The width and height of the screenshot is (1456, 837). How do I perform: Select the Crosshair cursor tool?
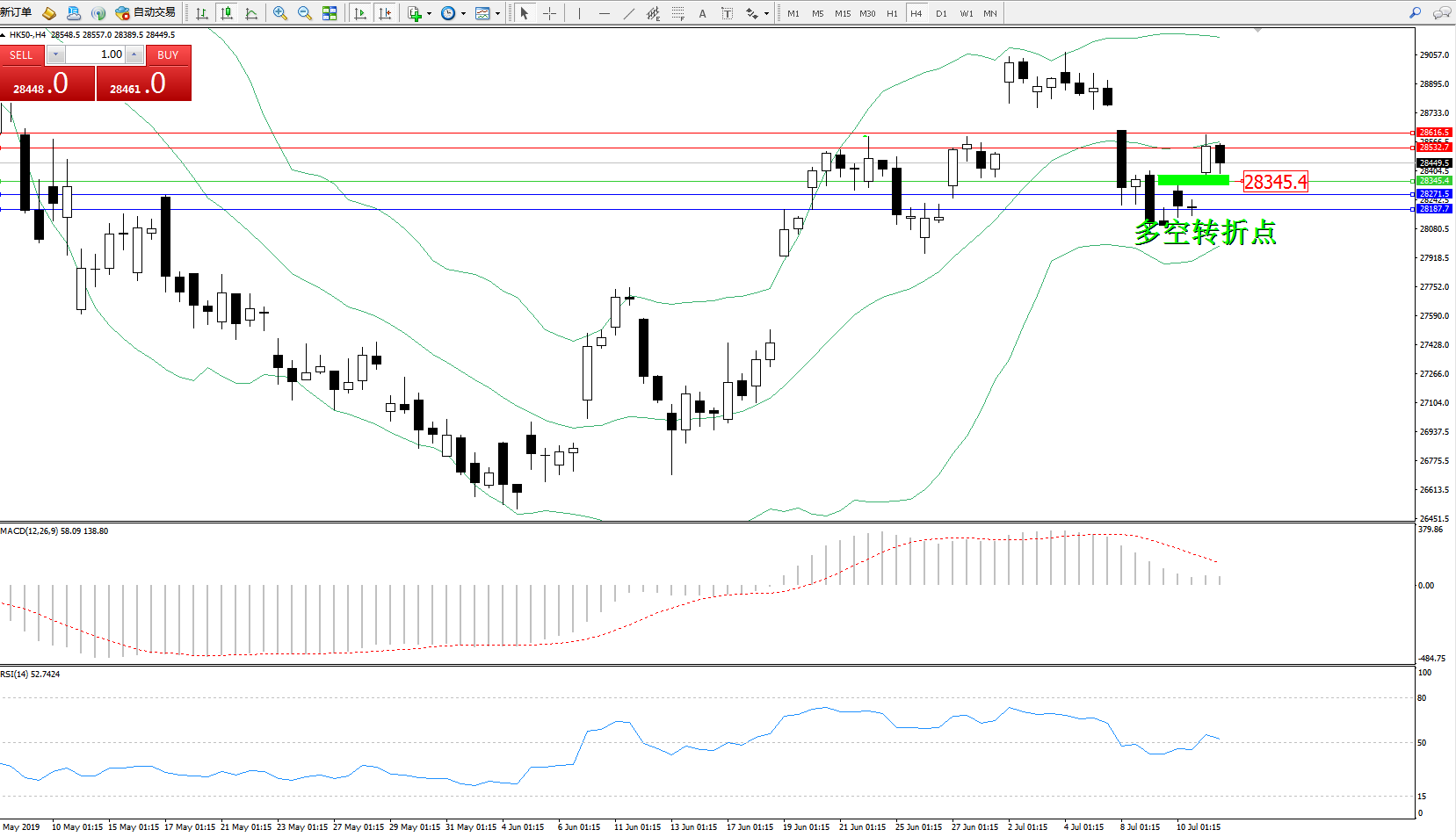(550, 13)
